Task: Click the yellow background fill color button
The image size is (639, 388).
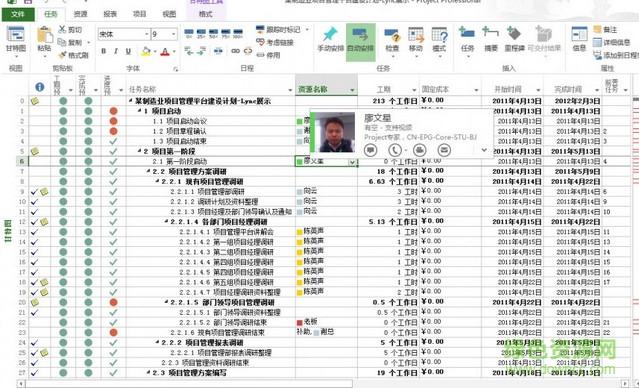Action: coord(145,52)
